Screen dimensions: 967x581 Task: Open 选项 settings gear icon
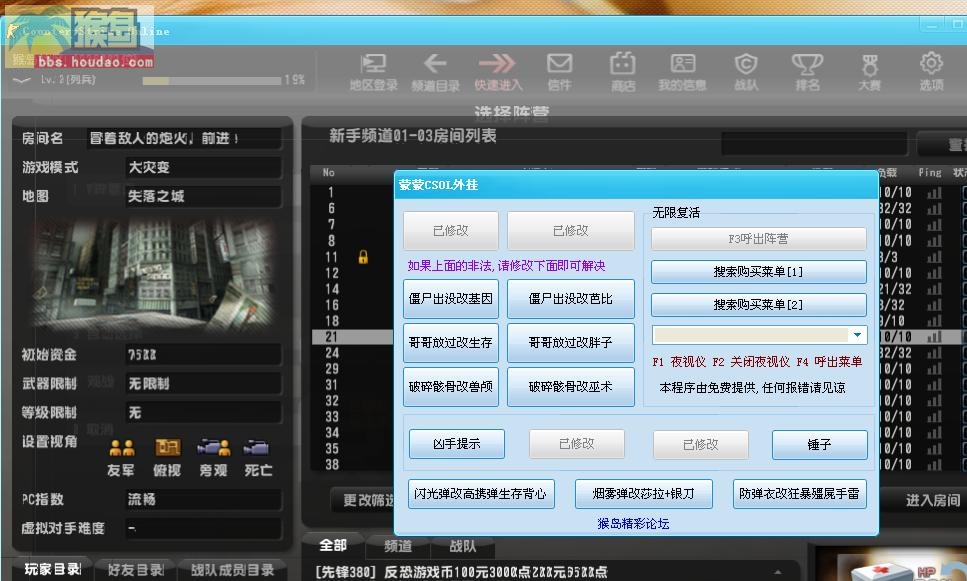coord(931,63)
